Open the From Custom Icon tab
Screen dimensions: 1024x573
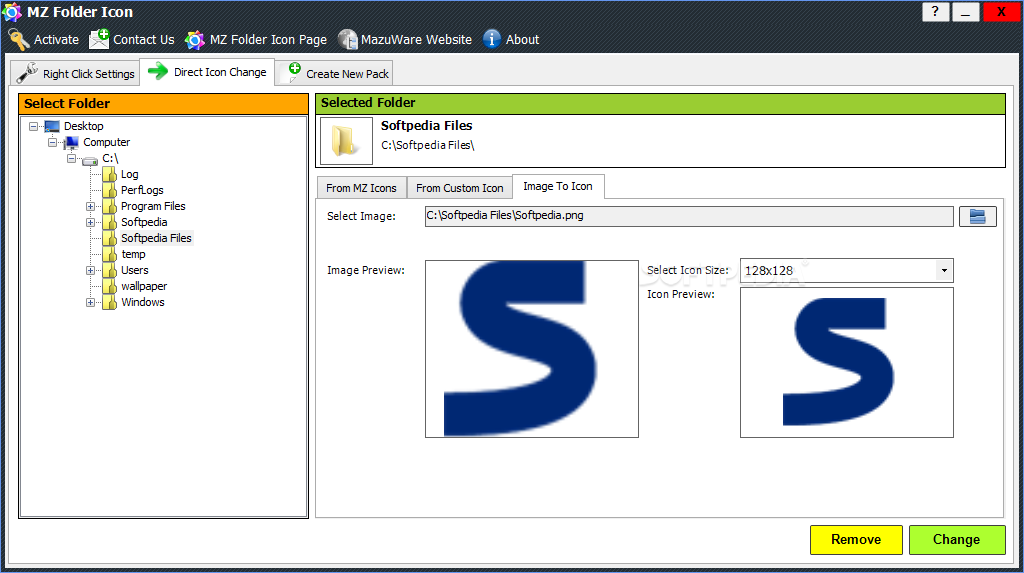pyautogui.click(x=460, y=188)
